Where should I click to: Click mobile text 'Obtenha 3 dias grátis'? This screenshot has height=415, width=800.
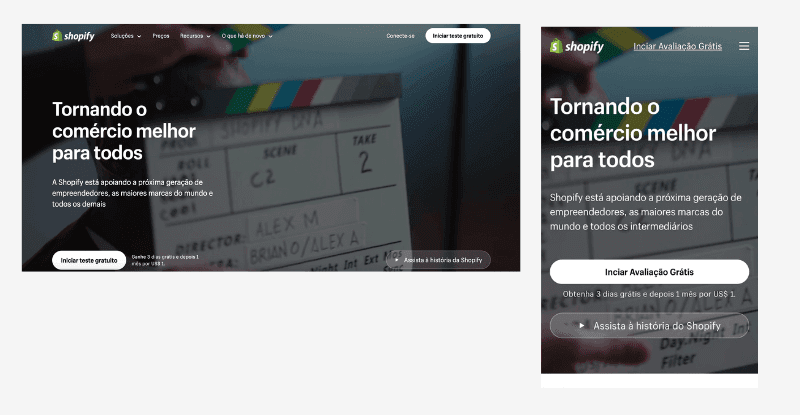pos(648,294)
